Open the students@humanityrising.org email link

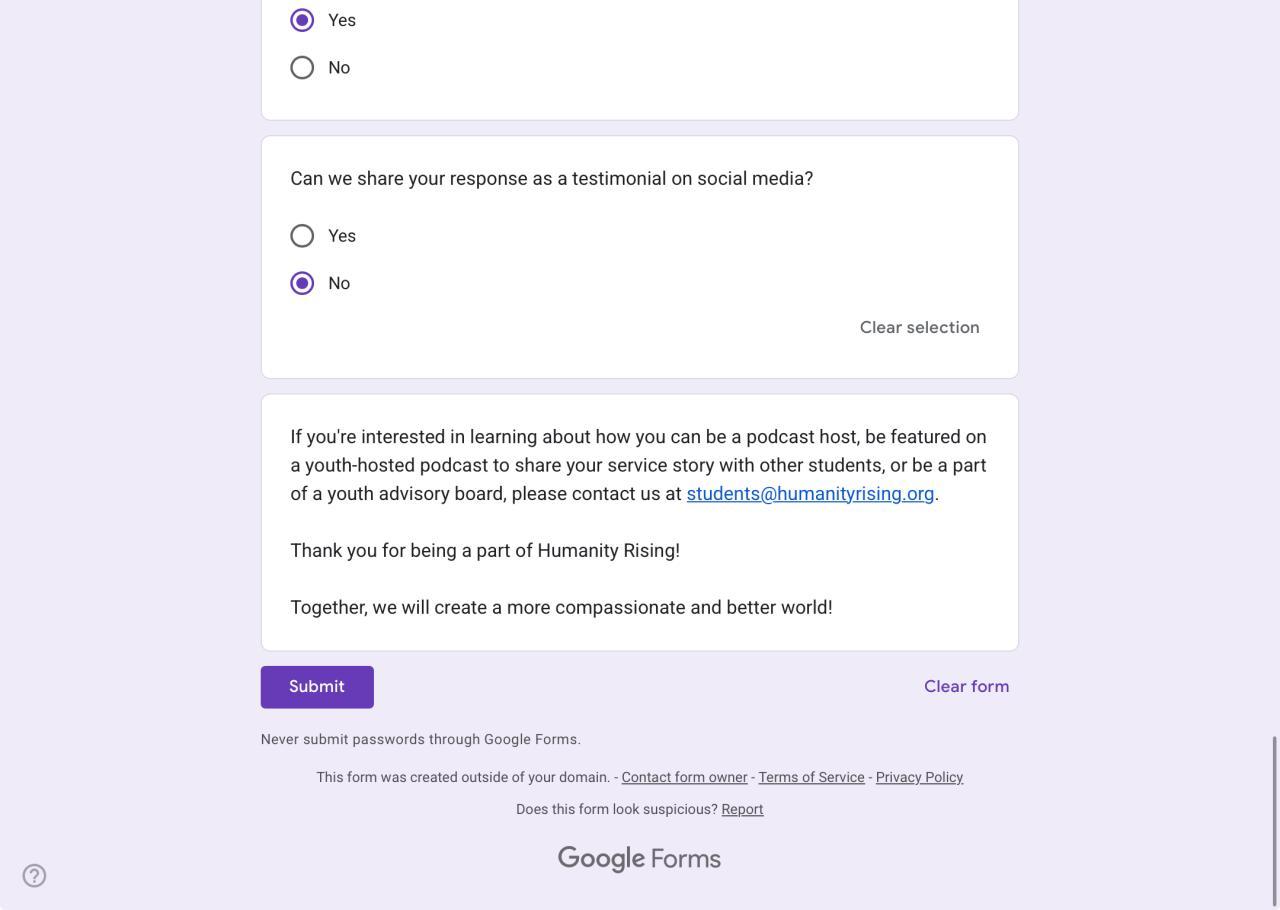(809, 494)
